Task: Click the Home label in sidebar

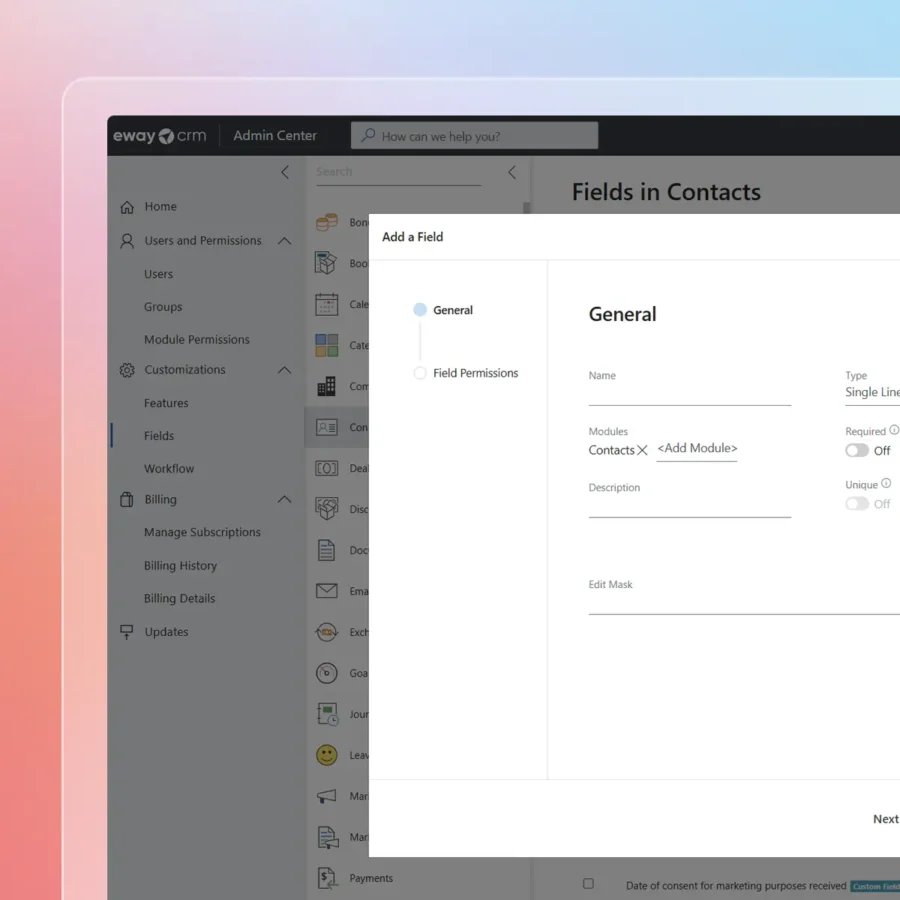Action: pyautogui.click(x=161, y=207)
